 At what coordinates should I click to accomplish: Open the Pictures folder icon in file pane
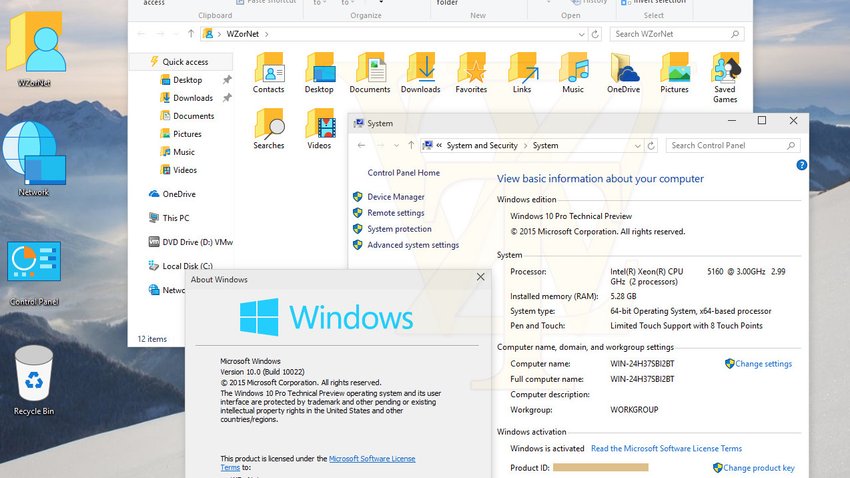[x=674, y=73]
